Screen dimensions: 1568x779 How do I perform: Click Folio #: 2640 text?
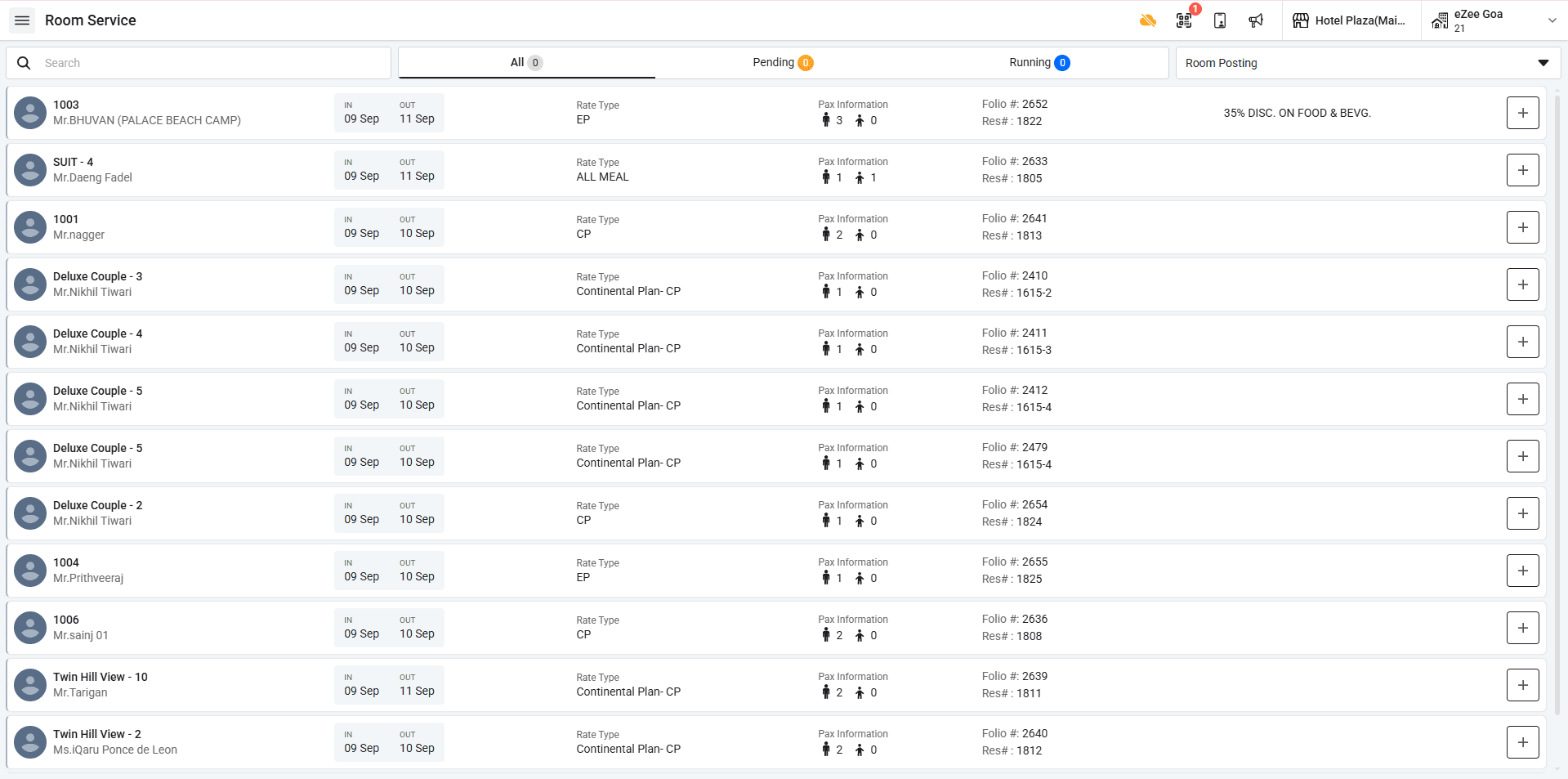pyautogui.click(x=1015, y=733)
